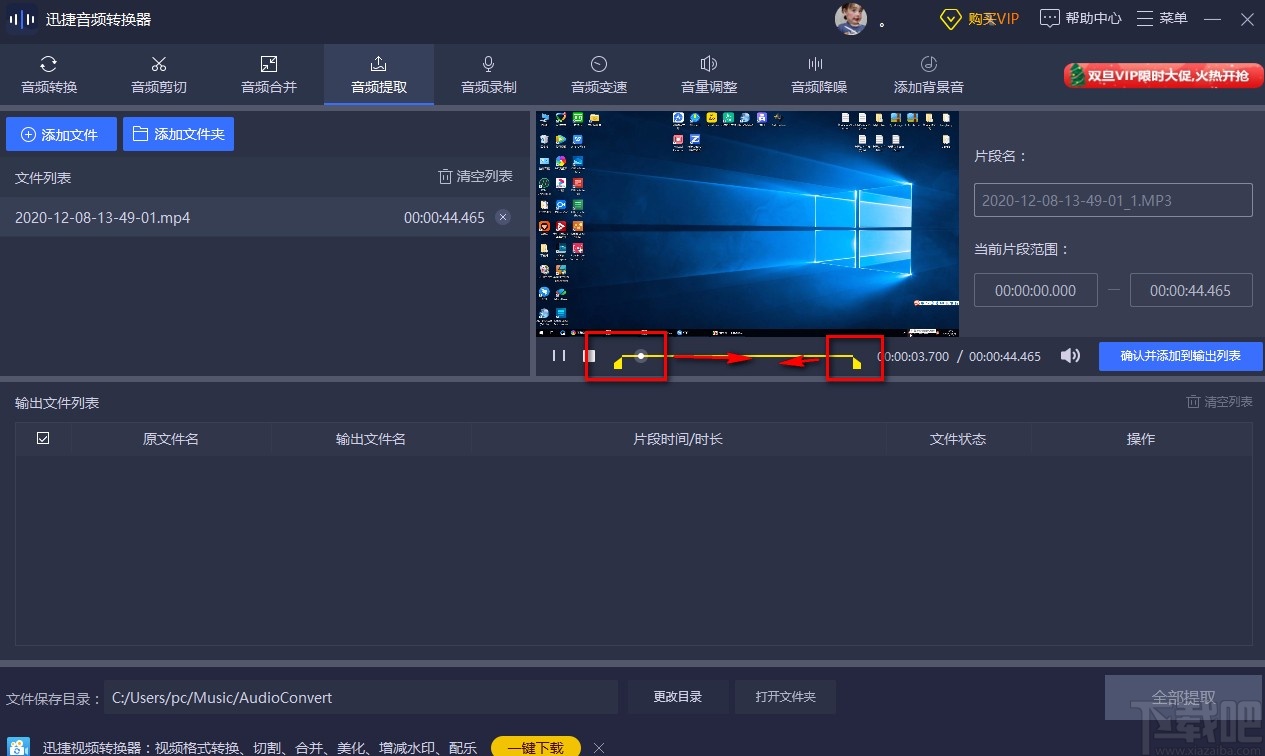Stop playback with the stop button
This screenshot has height=756, width=1265.
coord(588,355)
